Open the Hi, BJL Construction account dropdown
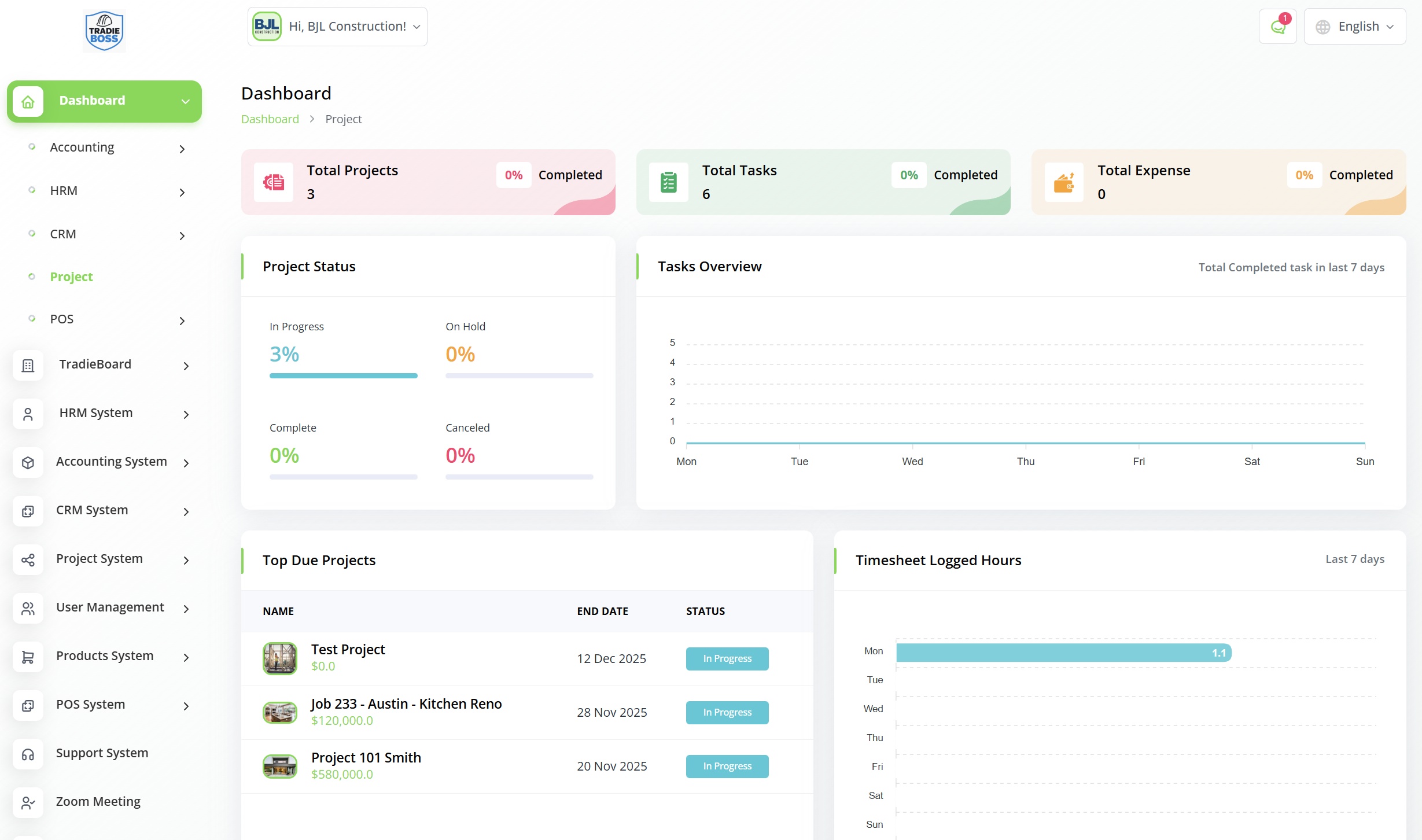This screenshot has width=1422, height=840. click(x=337, y=27)
